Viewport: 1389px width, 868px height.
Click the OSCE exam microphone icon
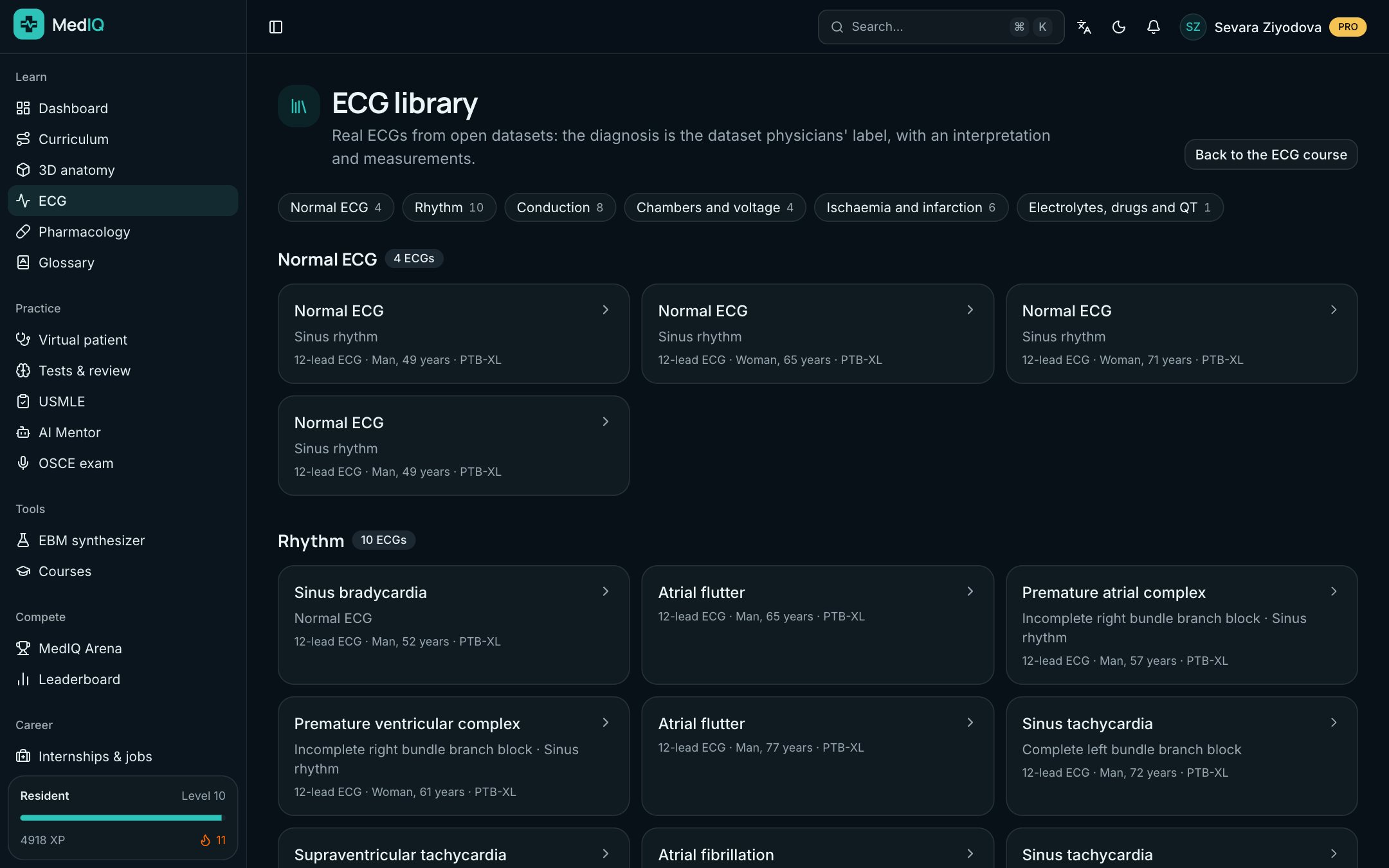tap(23, 463)
